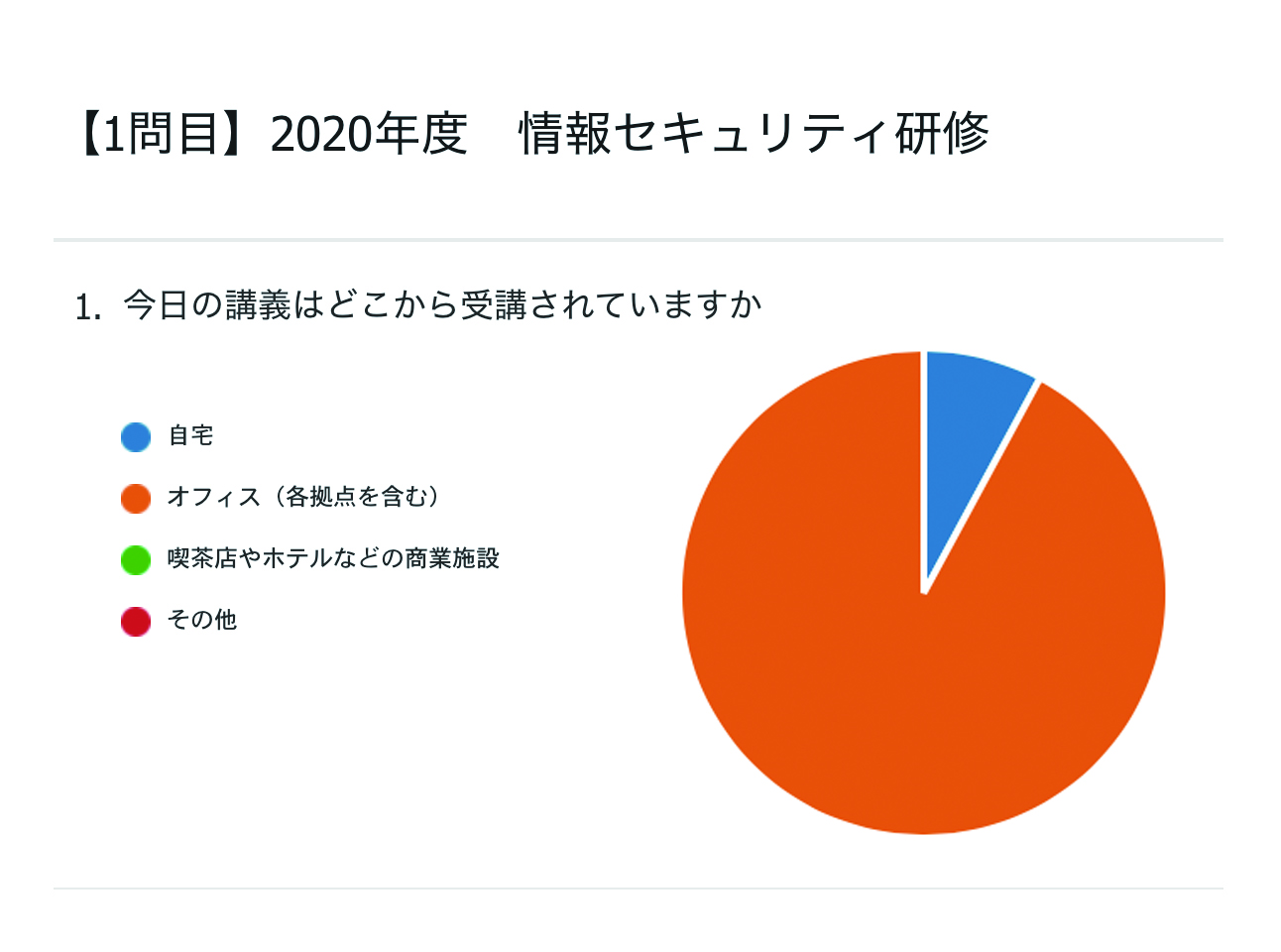
Task: Click the orange legend dot for オフィス
Action: coord(136,498)
